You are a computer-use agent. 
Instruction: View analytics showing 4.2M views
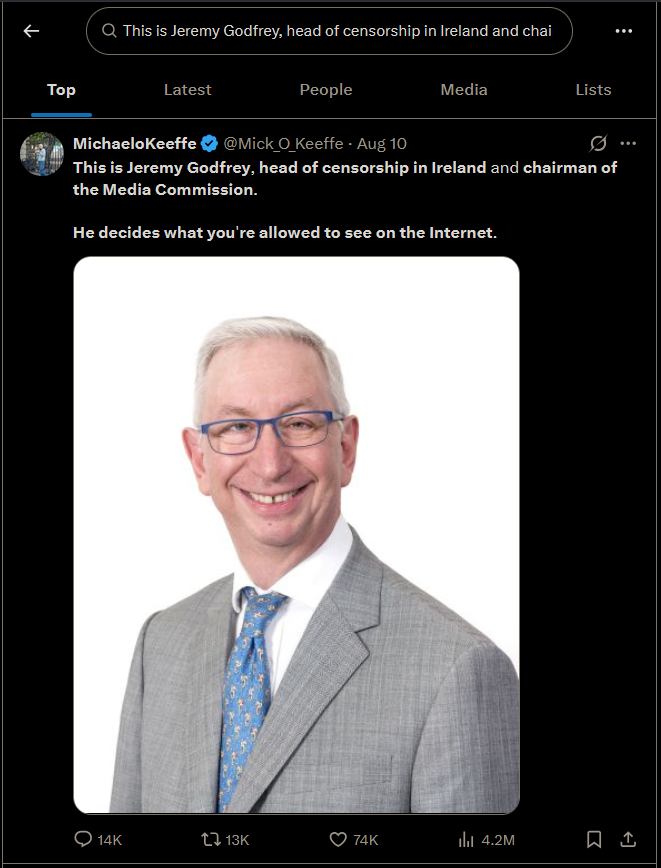tap(487, 840)
